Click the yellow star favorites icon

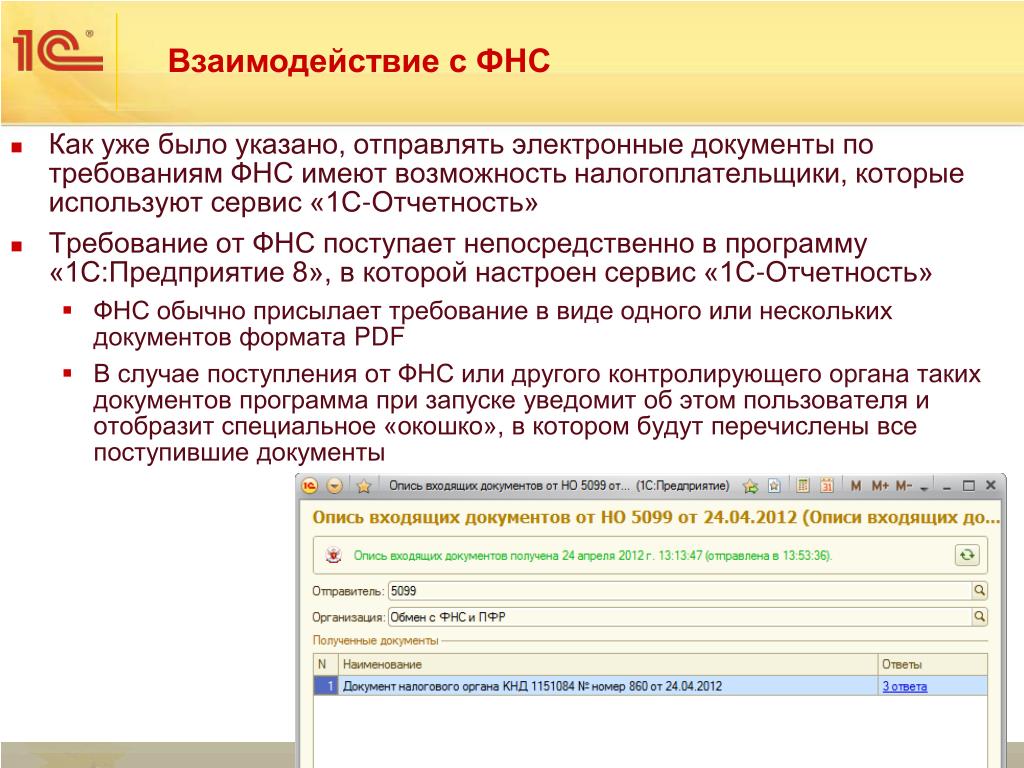(x=364, y=486)
